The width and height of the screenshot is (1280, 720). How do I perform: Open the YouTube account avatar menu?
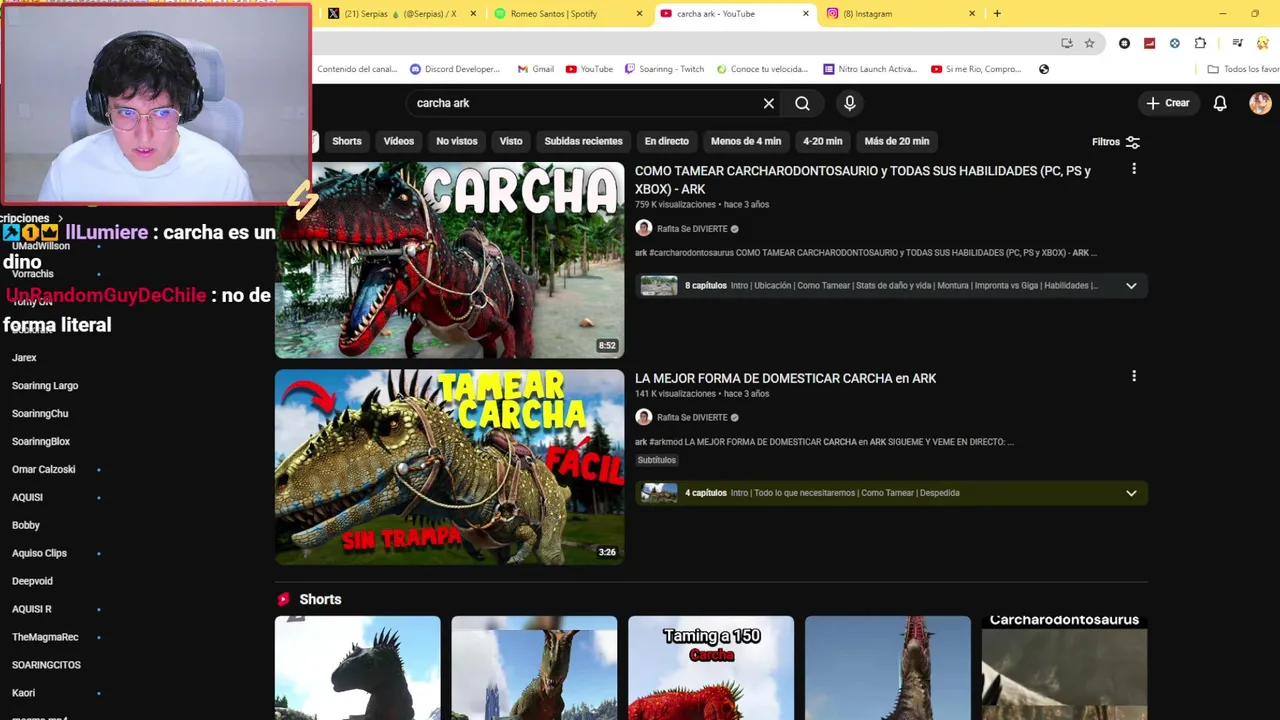pyautogui.click(x=1260, y=103)
